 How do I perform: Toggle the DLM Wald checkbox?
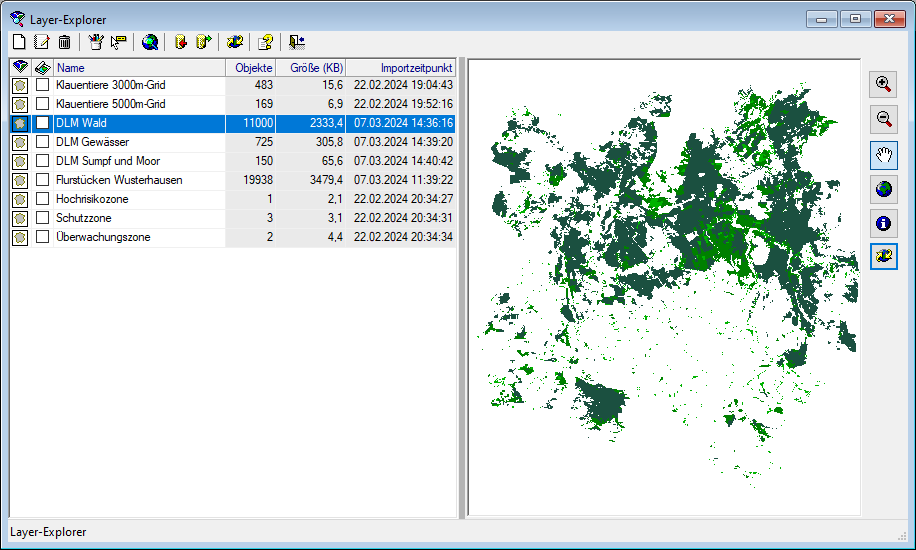coord(42,123)
